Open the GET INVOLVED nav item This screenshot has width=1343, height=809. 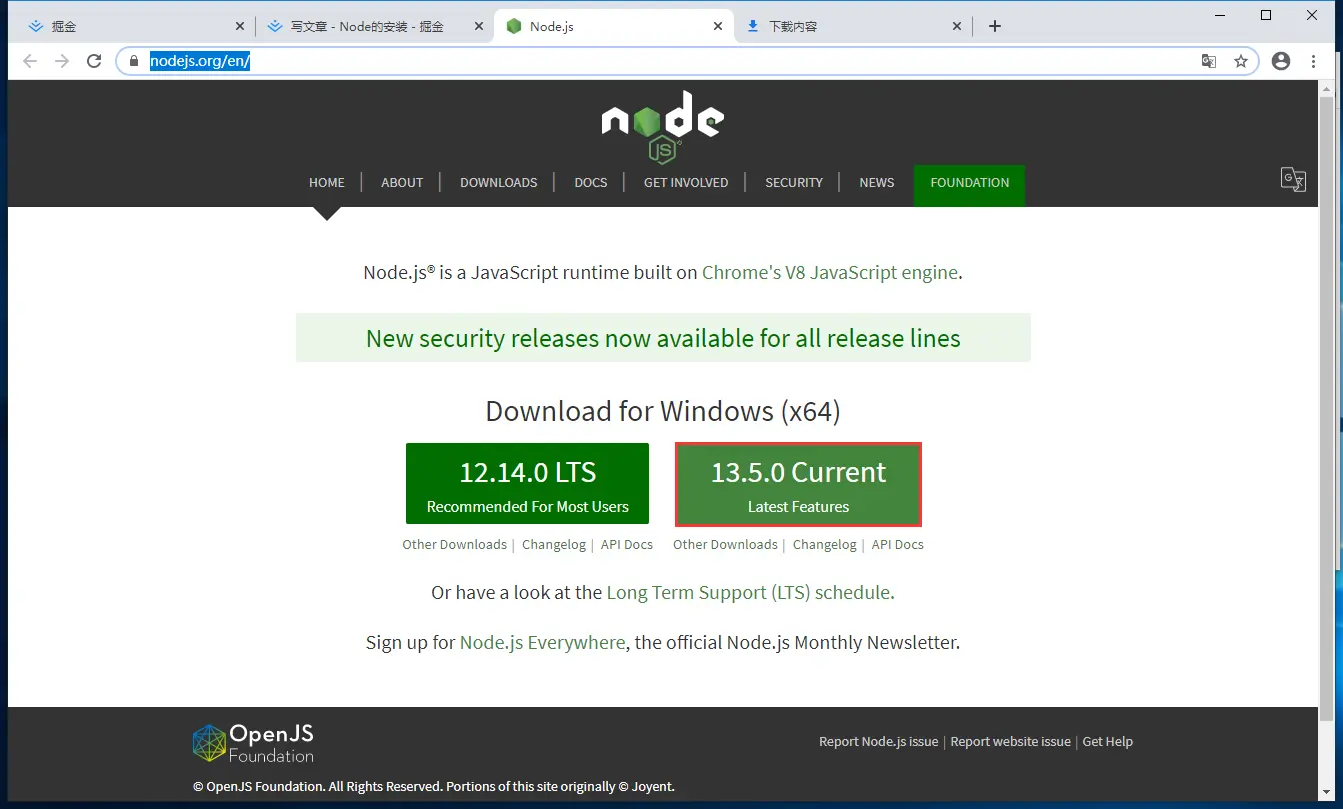click(x=686, y=182)
